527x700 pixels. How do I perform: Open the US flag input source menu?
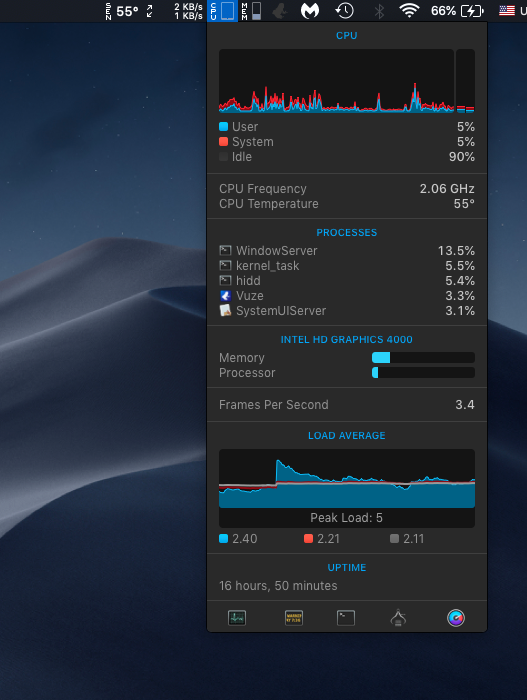[x=507, y=11]
